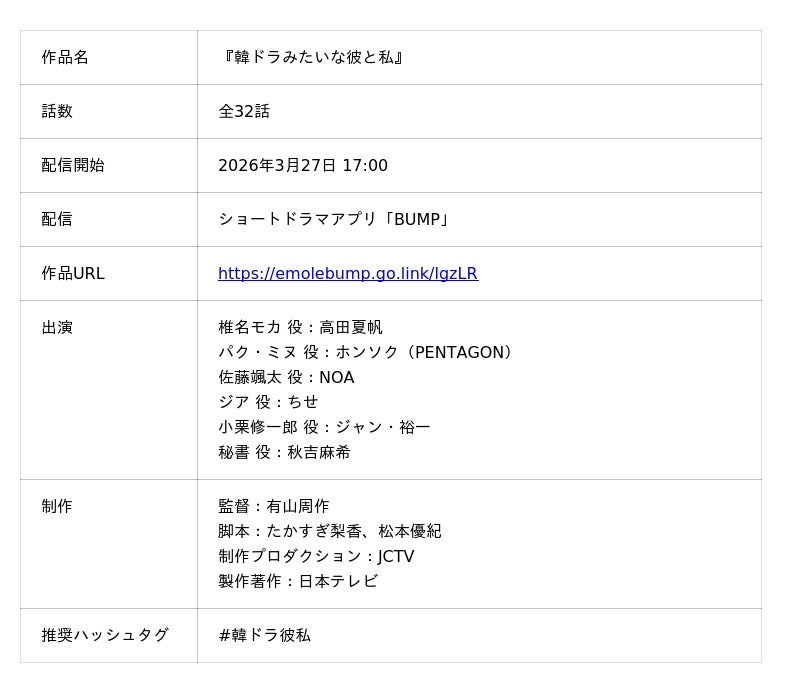Click the 制作プロダクション：JCTV line
Image resolution: width=800 pixels, height=693 pixels.
point(316,557)
